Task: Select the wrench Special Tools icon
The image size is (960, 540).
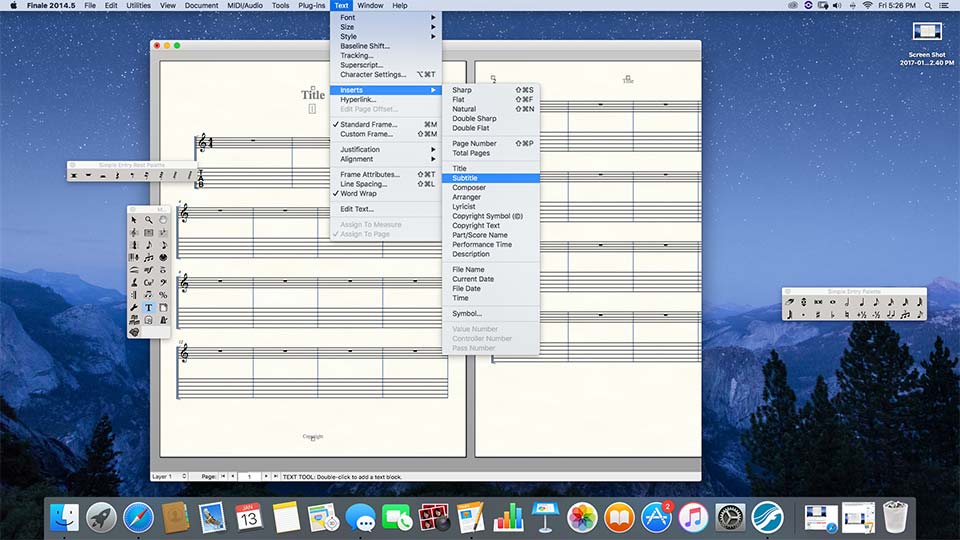Action: 133,307
